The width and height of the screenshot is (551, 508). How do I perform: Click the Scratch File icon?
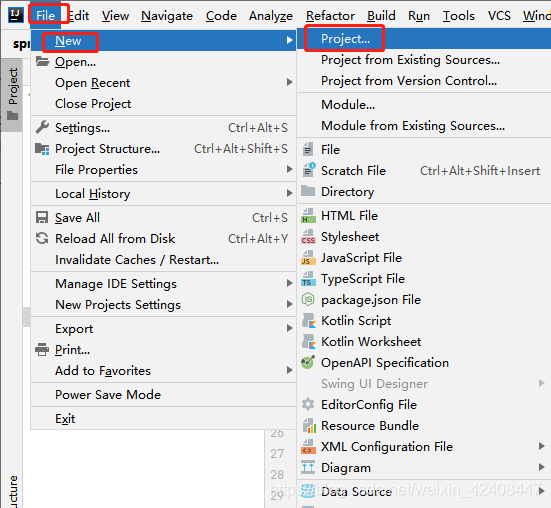[309, 170]
